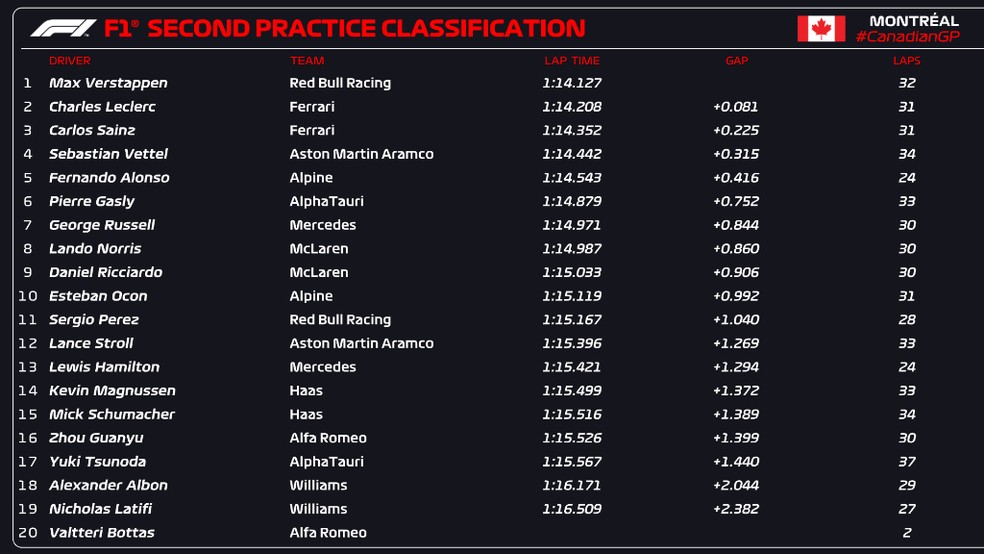
Task: Select Max Verstappen's driver name
Action: [x=108, y=83]
